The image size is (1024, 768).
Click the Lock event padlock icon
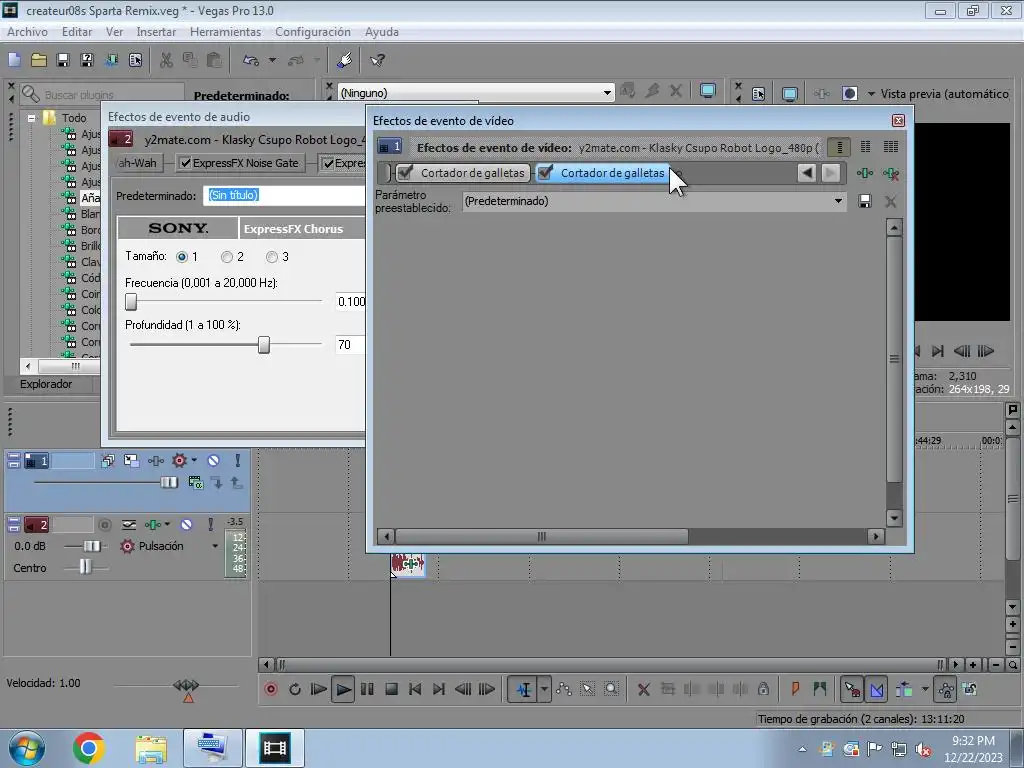coord(763,689)
